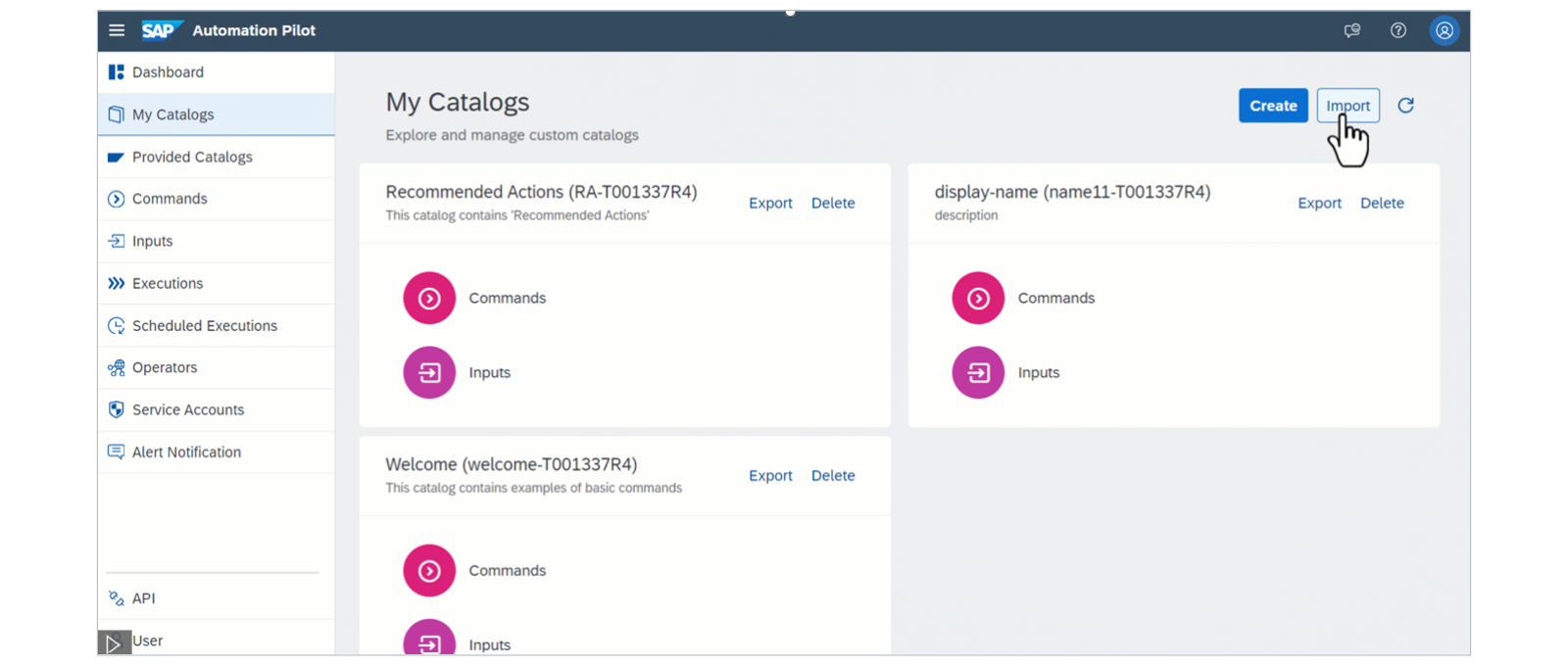The width and height of the screenshot is (1568, 666).
Task: Click 'Explore and manage custom catalogs' subtitle
Action: 512,135
